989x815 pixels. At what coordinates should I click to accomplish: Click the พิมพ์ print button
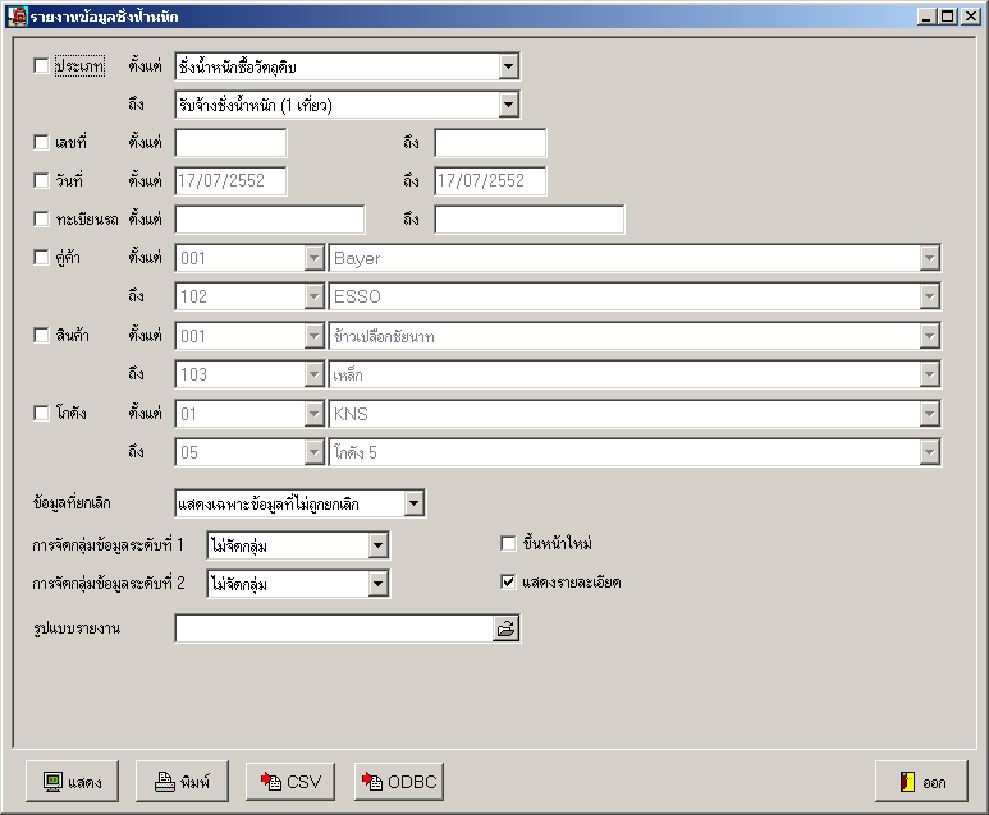pyautogui.click(x=182, y=782)
